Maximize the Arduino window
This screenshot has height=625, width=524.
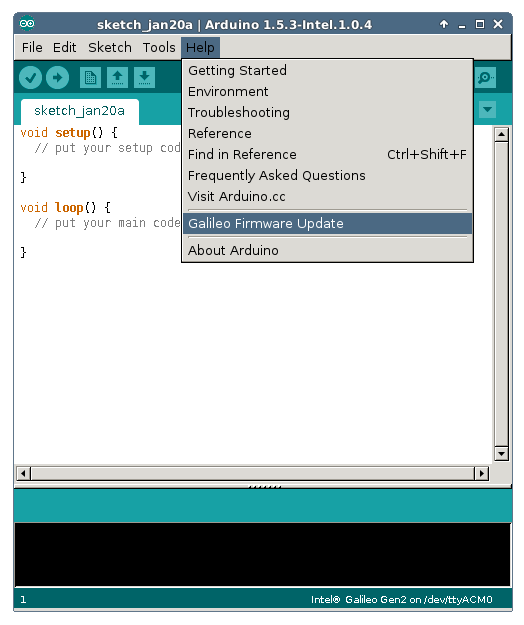point(480,24)
